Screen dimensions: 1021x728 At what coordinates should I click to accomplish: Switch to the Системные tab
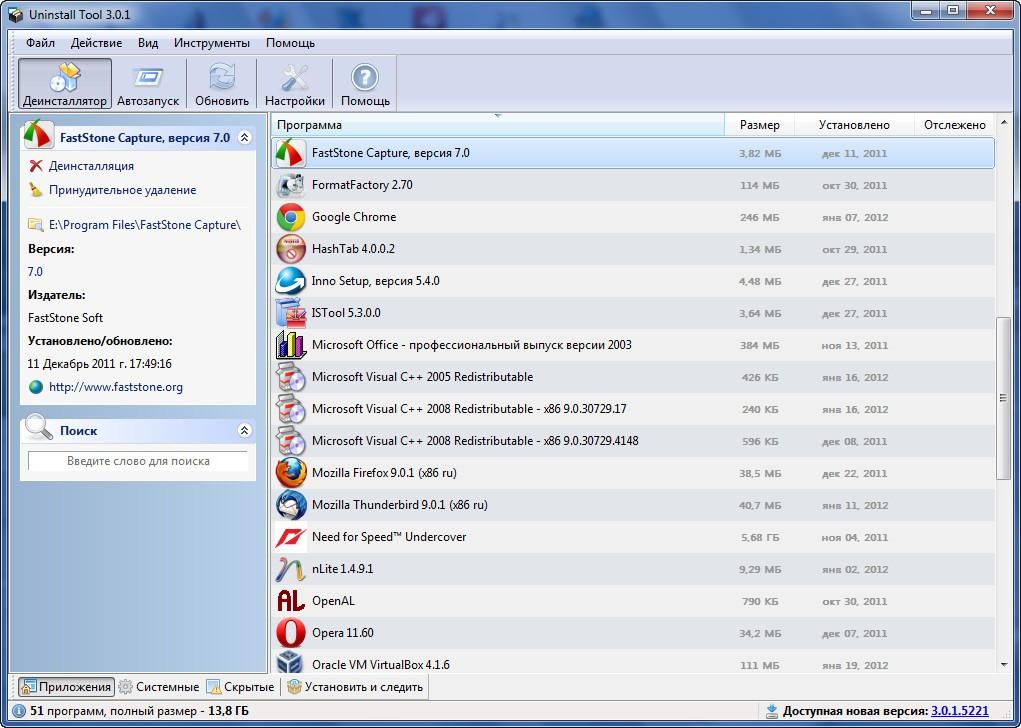160,687
